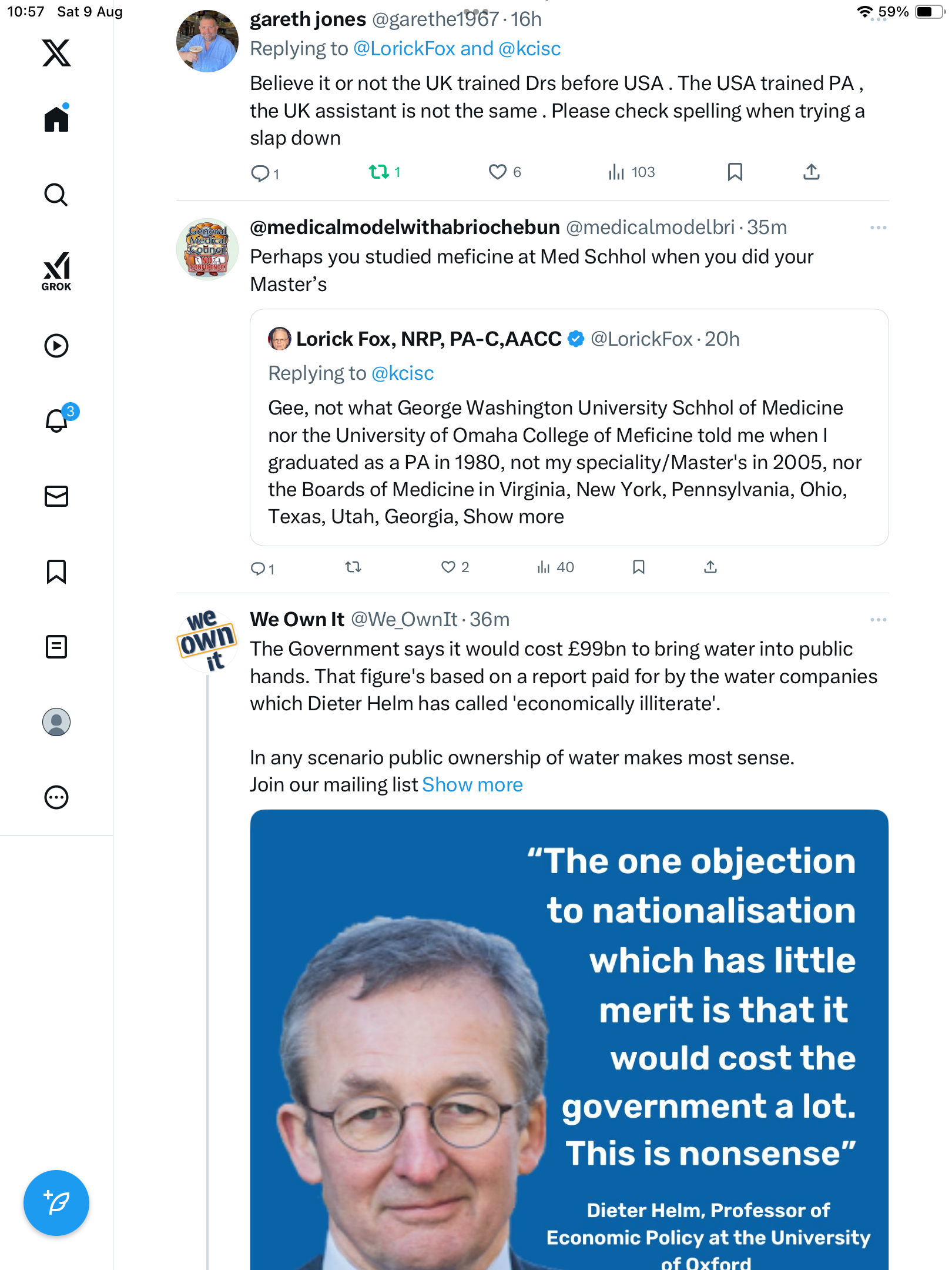Image resolution: width=952 pixels, height=1270 pixels.
Task: Like gareth jones's reply
Action: 498,172
